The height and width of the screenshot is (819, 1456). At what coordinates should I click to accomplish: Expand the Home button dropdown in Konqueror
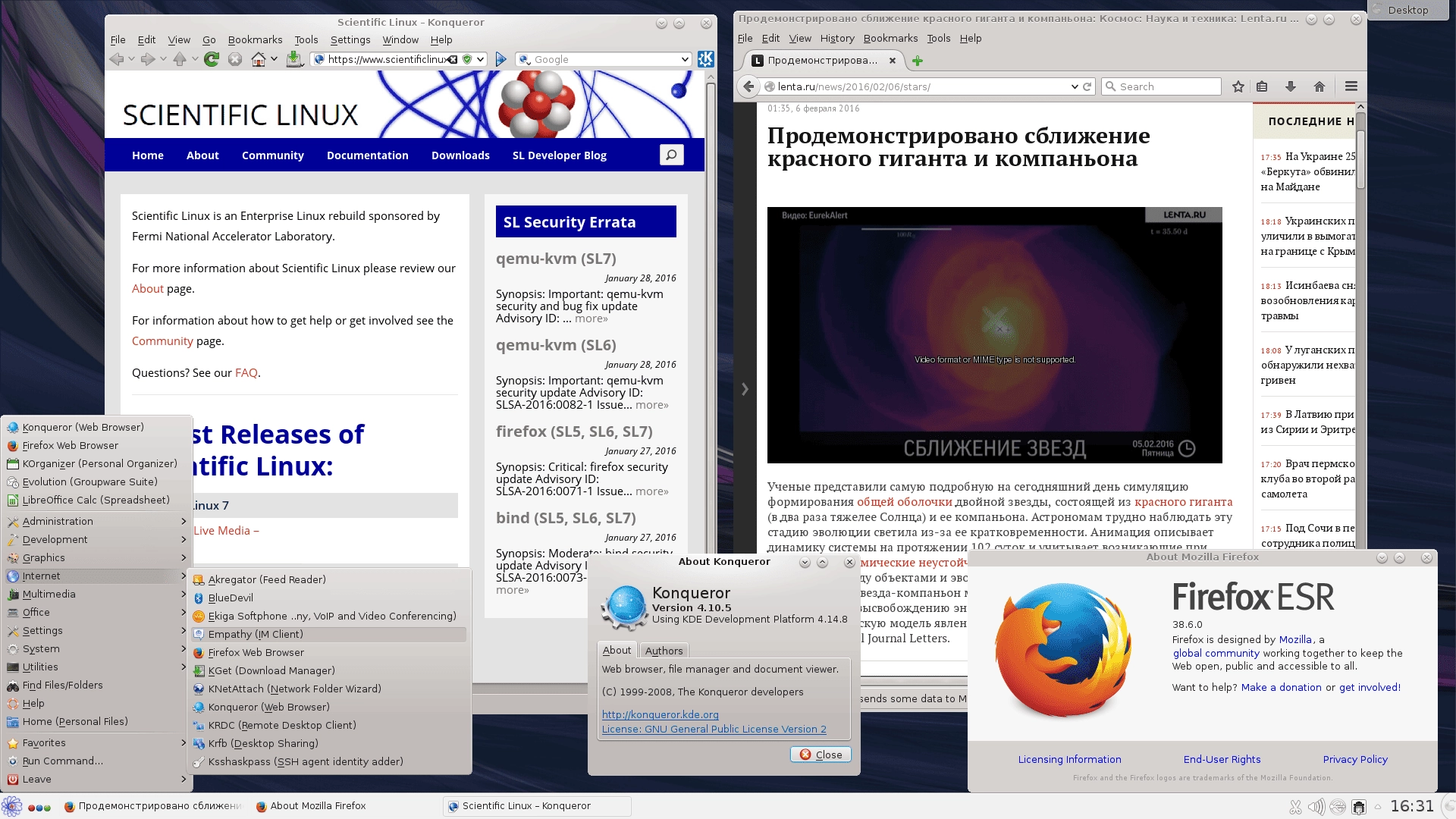pyautogui.click(x=274, y=59)
